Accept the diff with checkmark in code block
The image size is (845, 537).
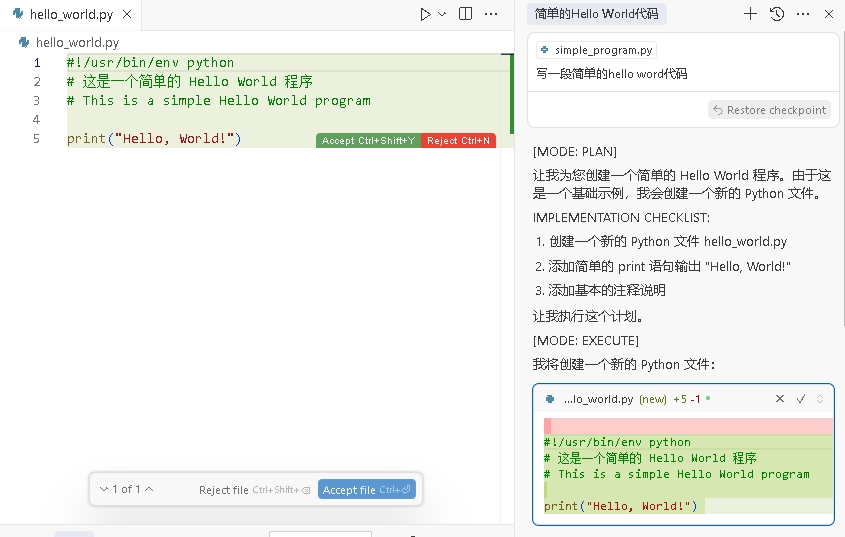(801, 399)
